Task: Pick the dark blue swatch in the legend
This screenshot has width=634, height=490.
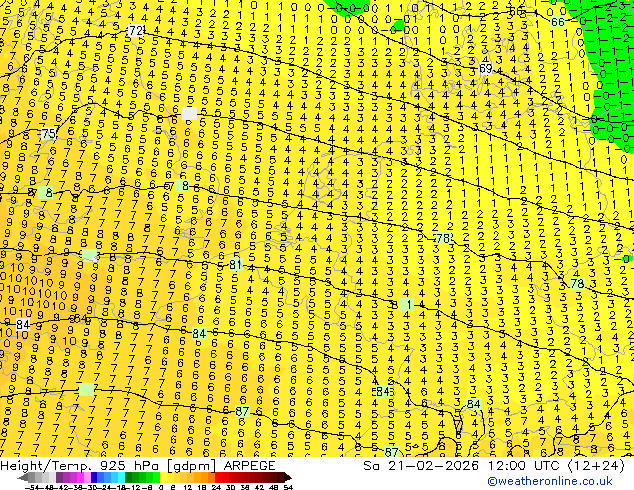Action: click(x=94, y=478)
